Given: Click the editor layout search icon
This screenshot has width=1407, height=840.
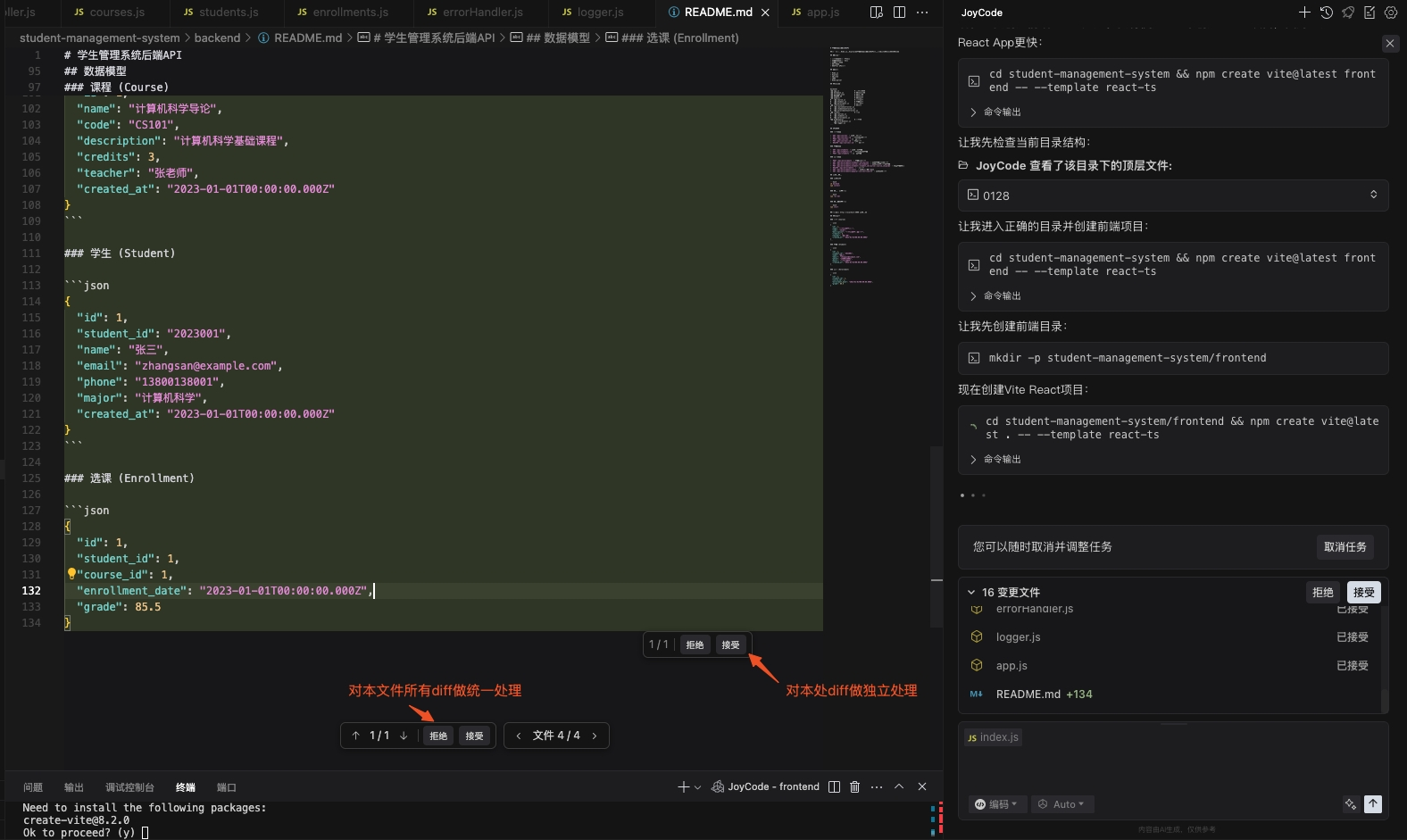Looking at the screenshot, I should point(877,12).
